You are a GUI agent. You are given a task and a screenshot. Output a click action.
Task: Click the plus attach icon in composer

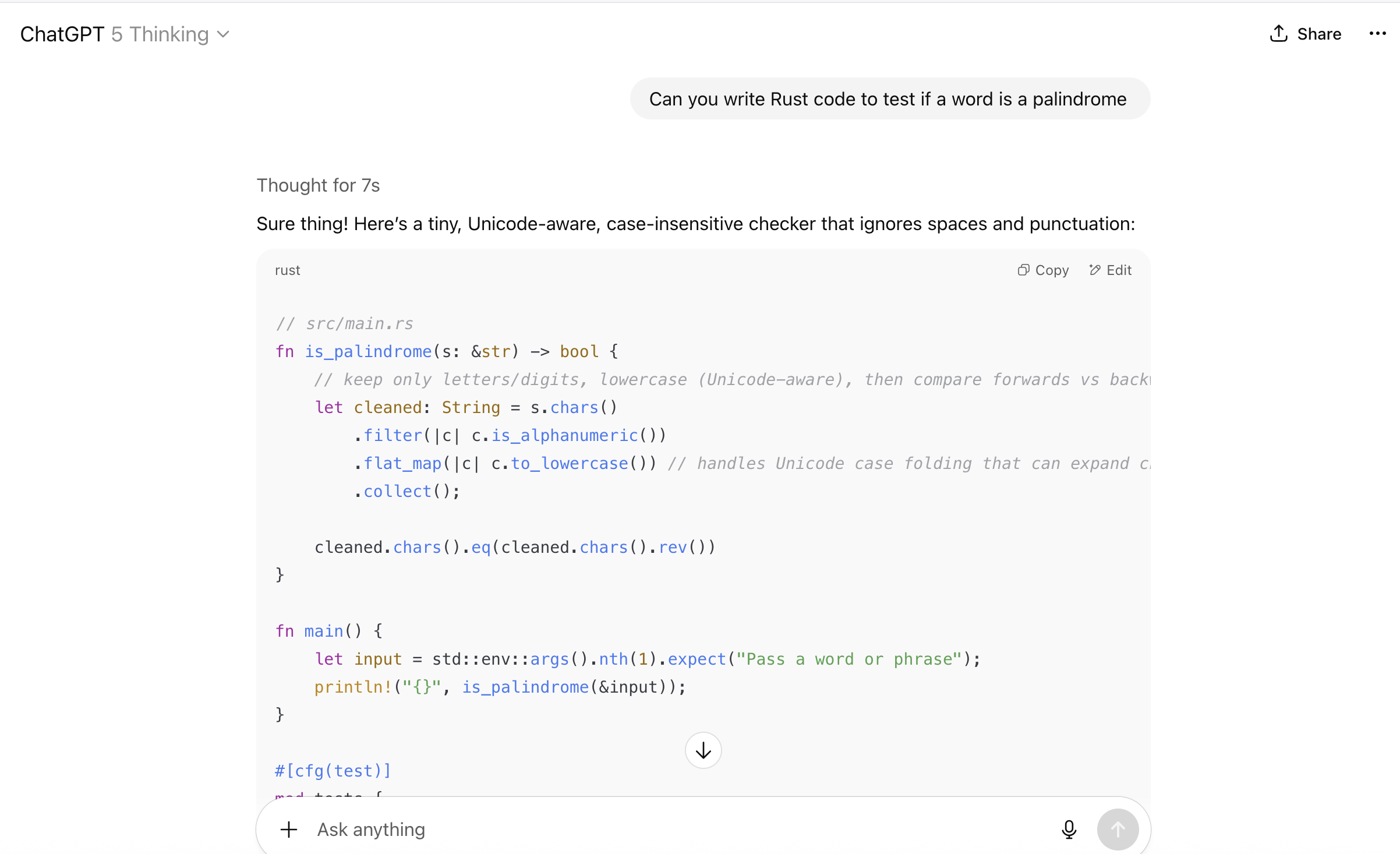(289, 829)
